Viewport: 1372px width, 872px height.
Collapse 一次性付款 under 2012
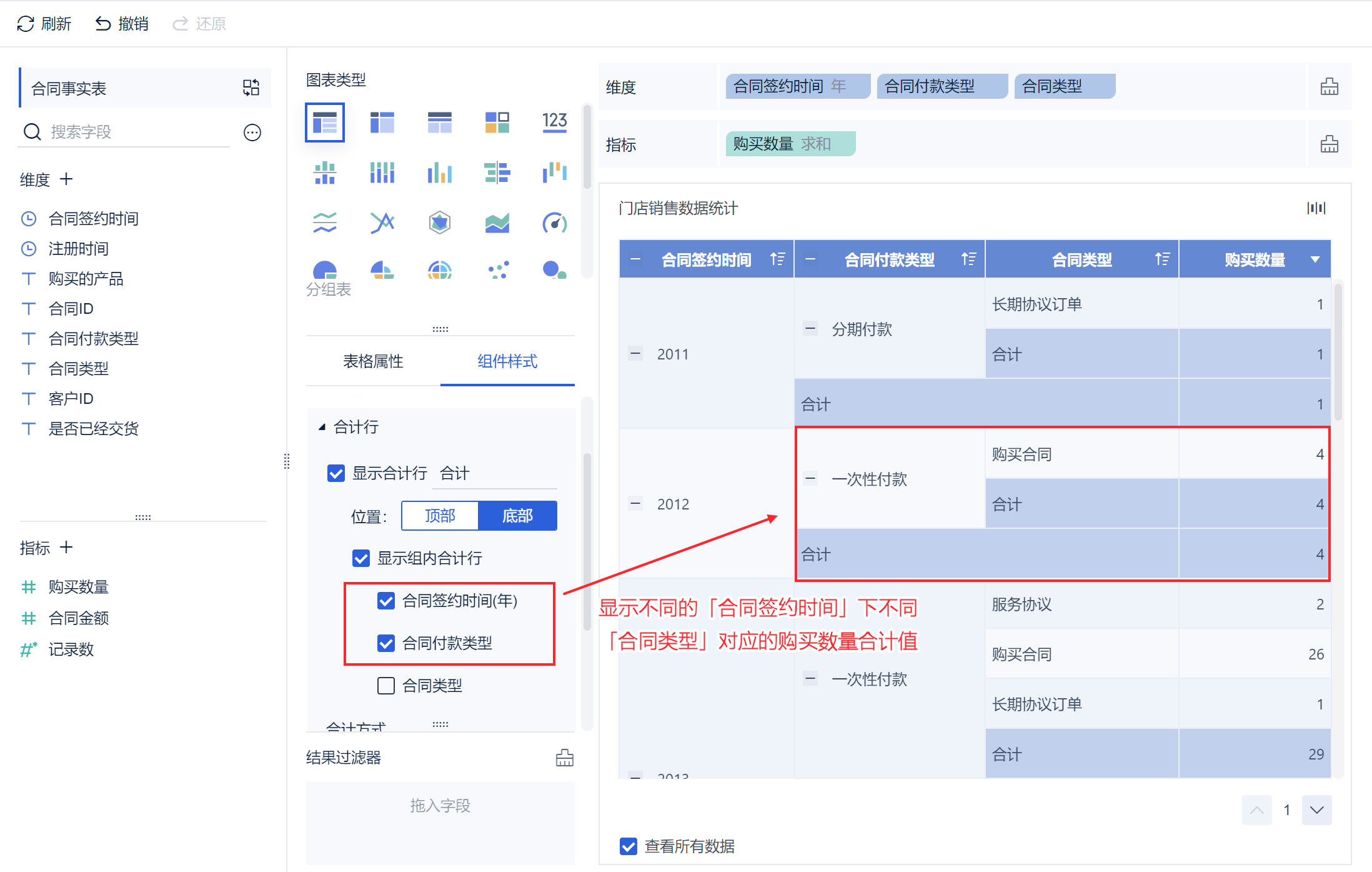tap(810, 478)
